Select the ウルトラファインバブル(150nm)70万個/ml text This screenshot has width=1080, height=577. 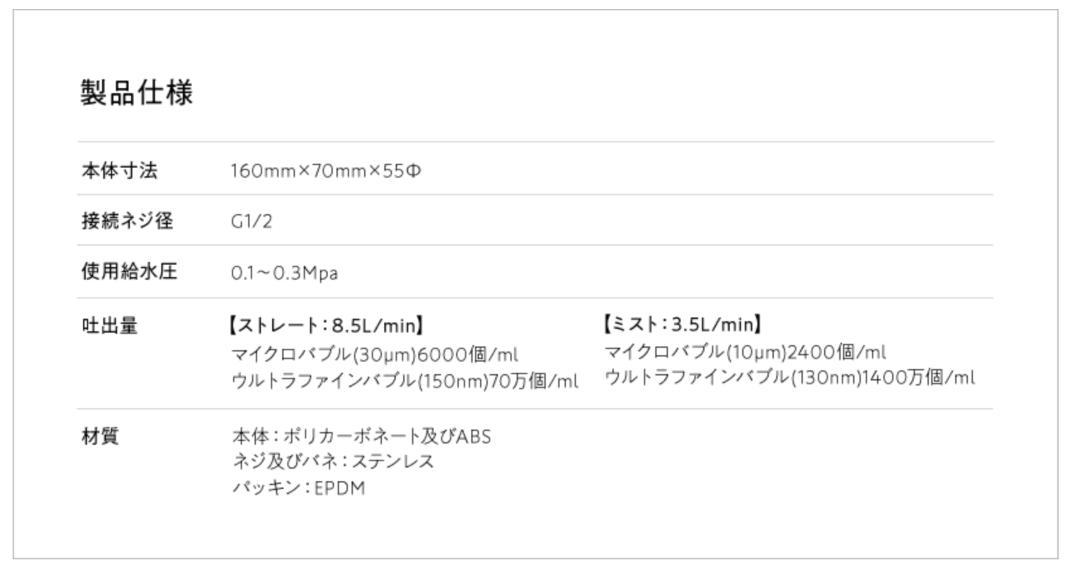405,381
